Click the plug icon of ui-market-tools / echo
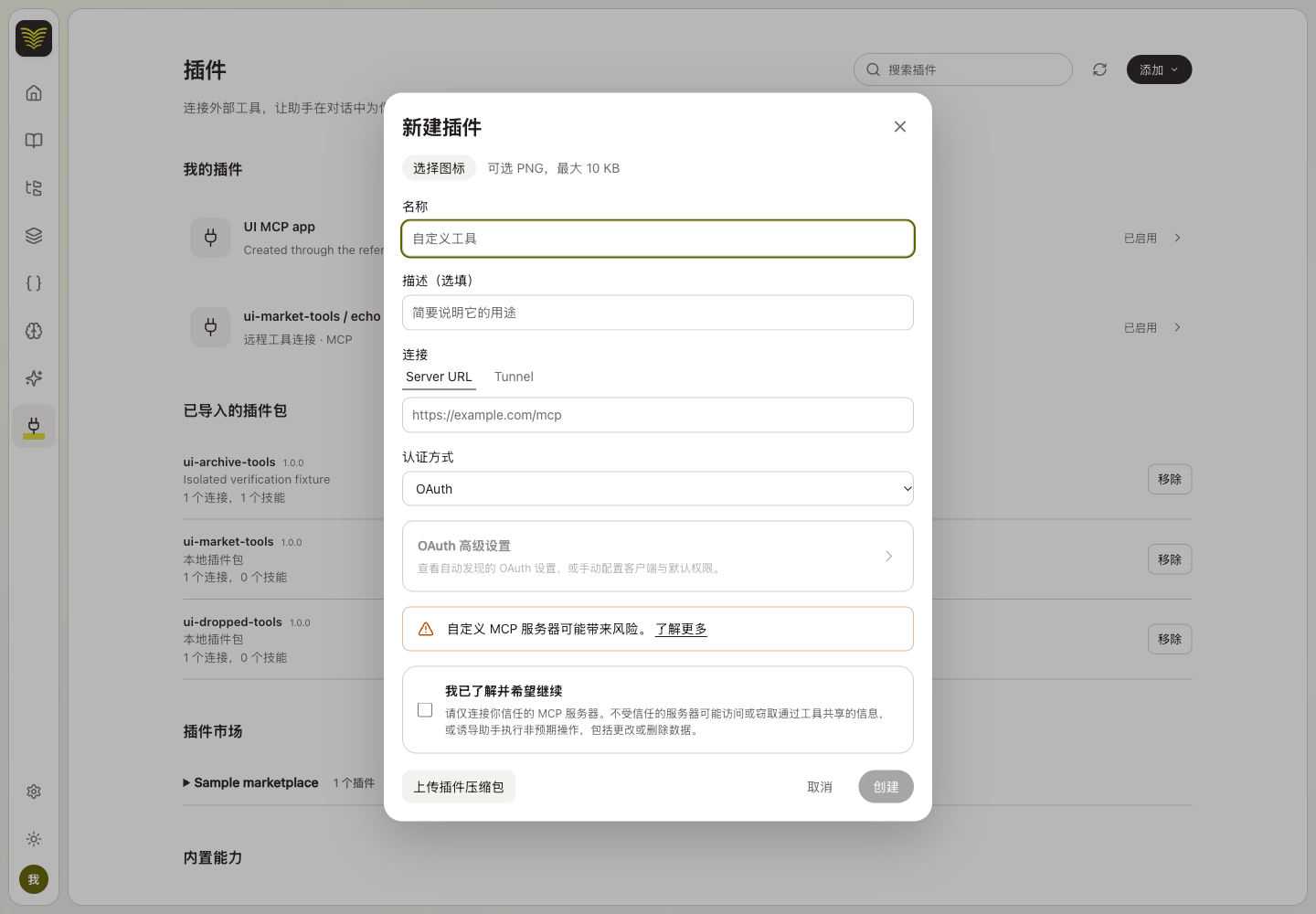Image resolution: width=1316 pixels, height=914 pixels. click(211, 327)
